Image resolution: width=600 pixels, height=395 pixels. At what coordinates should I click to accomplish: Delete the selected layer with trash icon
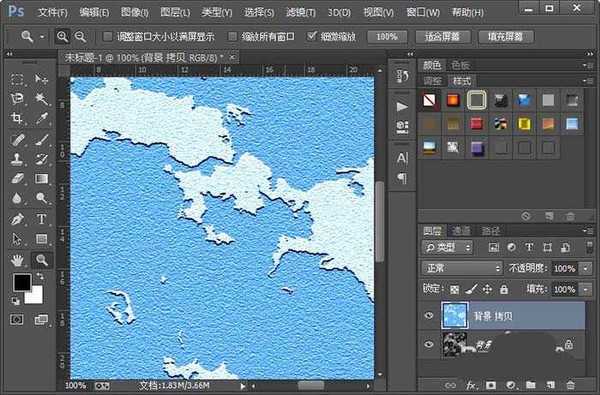[x=571, y=385]
